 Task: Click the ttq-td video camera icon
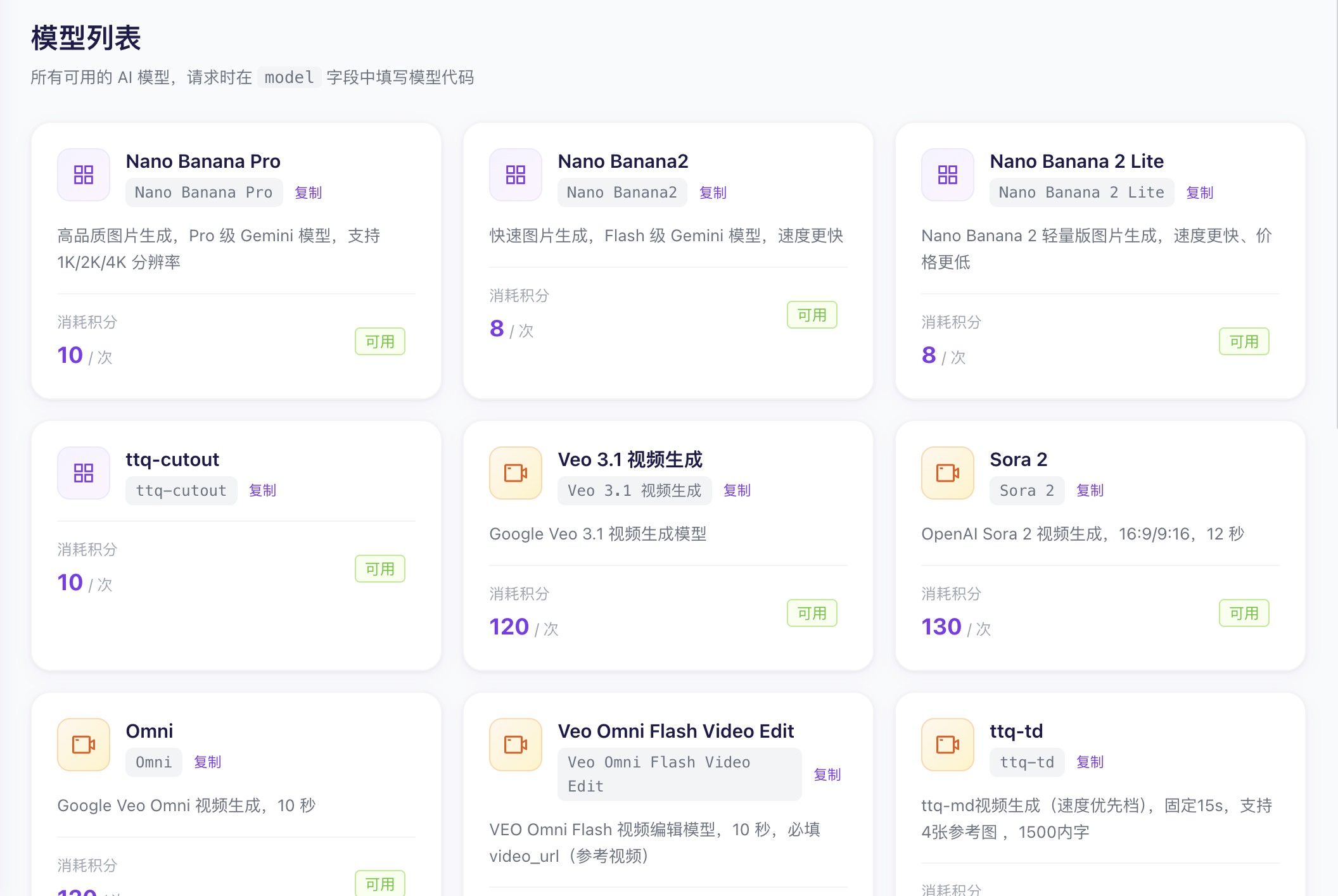tap(948, 745)
